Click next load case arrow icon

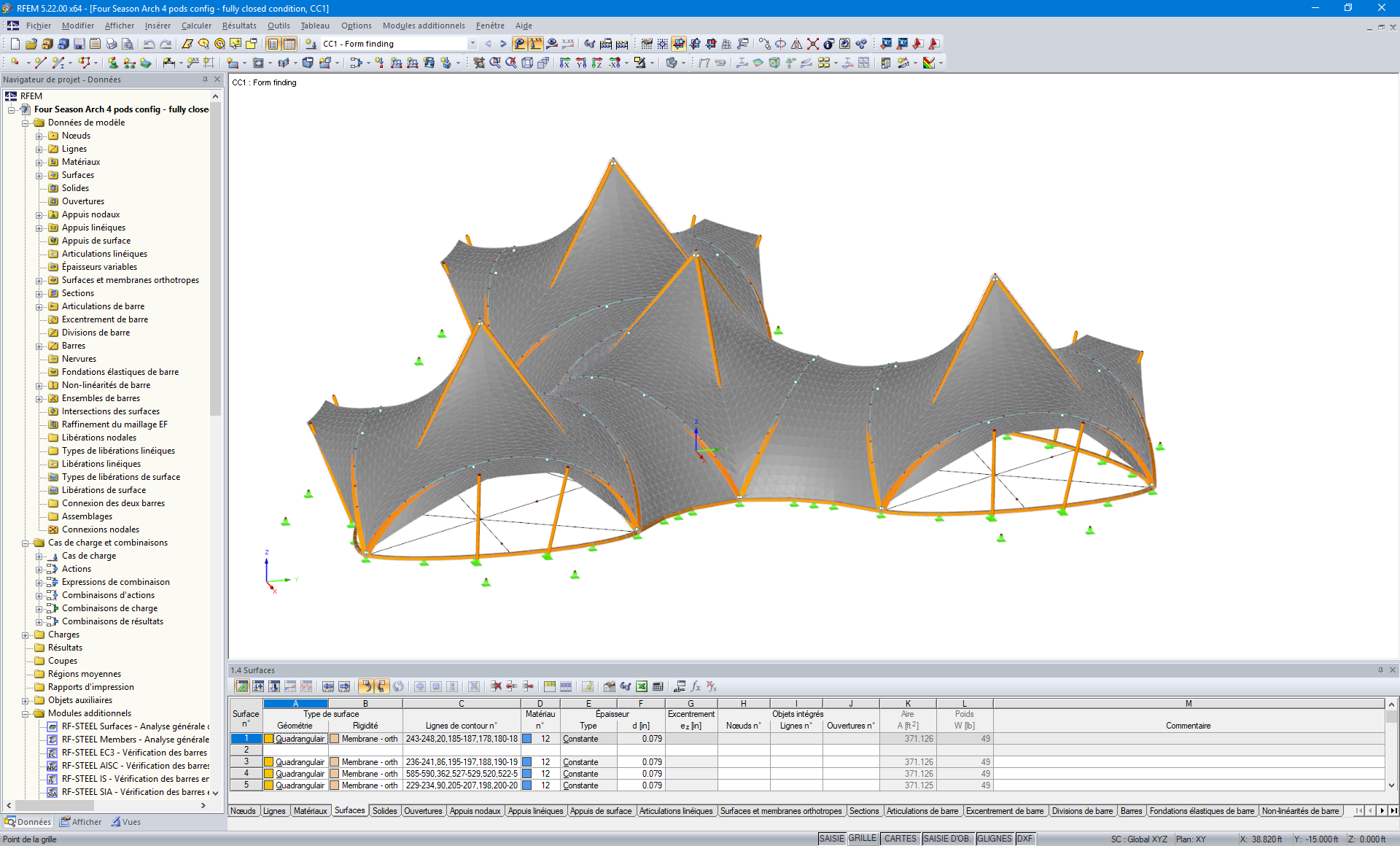(x=503, y=44)
